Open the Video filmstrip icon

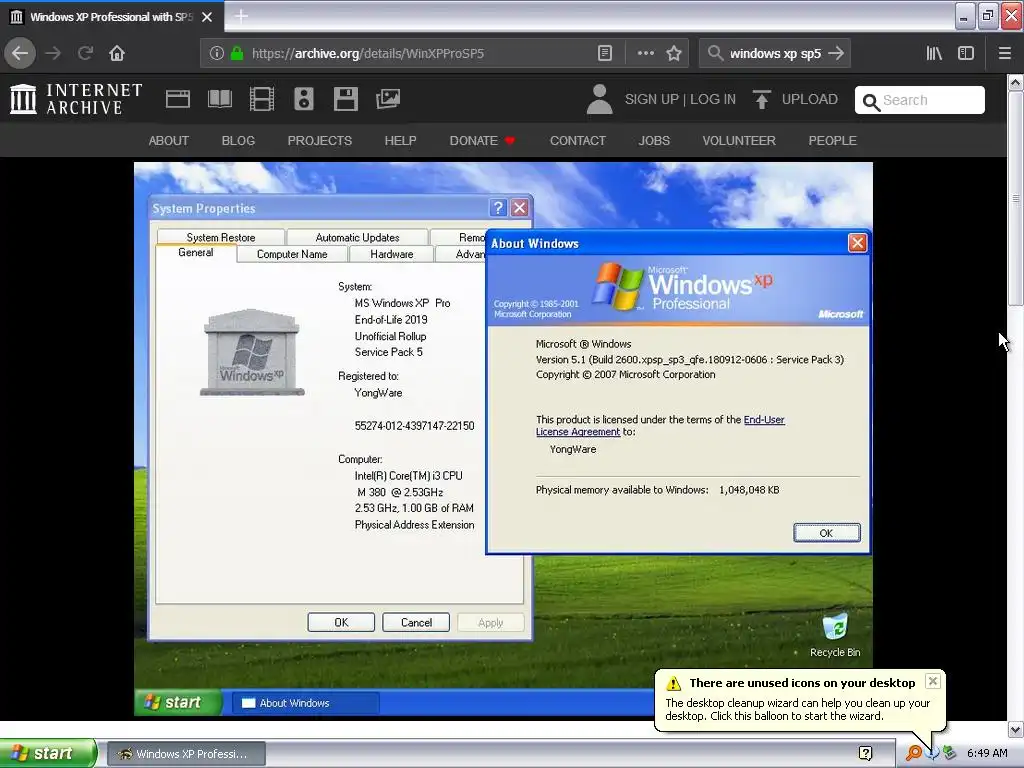point(262,99)
